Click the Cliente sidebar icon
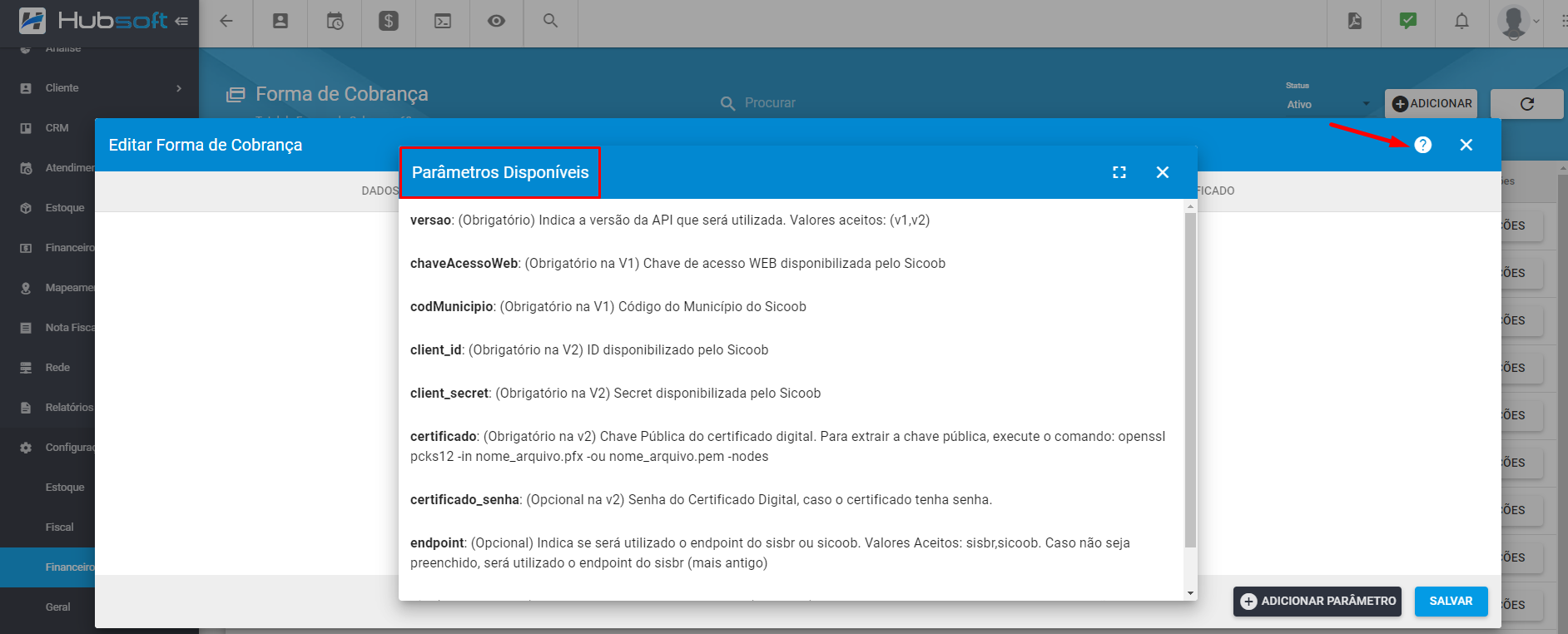The width and height of the screenshot is (1568, 634). coord(26,88)
